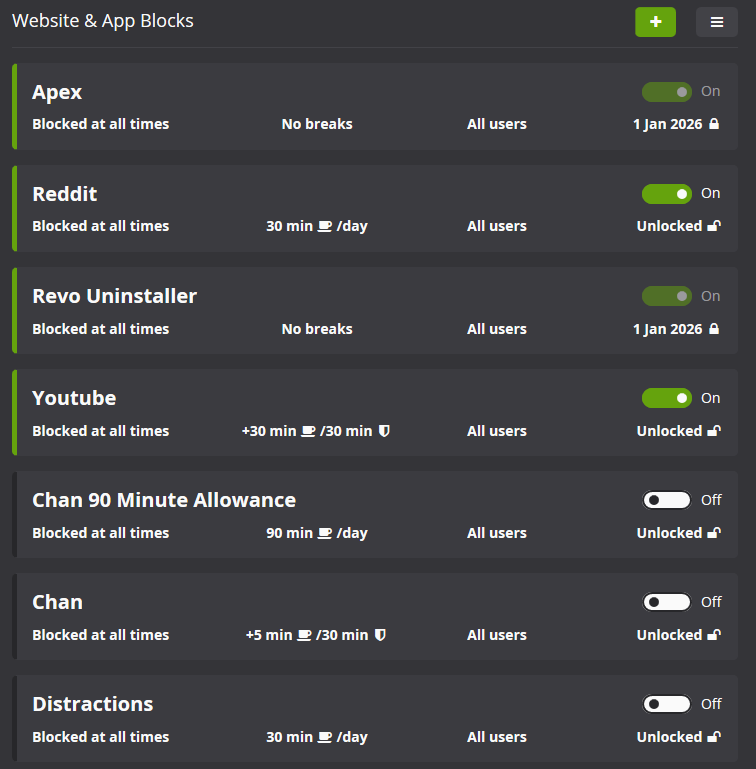756x769 pixels.
Task: Click '1 Jan 2026' lock date for Revo Uninstaller
Action: pos(668,329)
